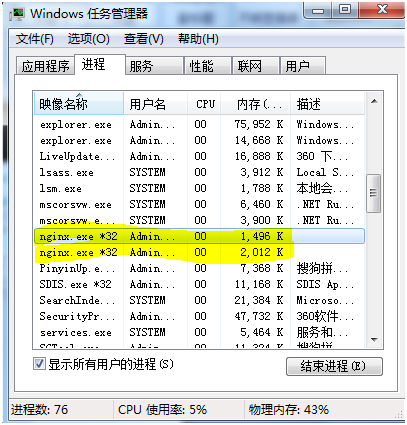The image size is (407, 425).
Task: Switch to the 服务 tab
Action: coord(154,66)
